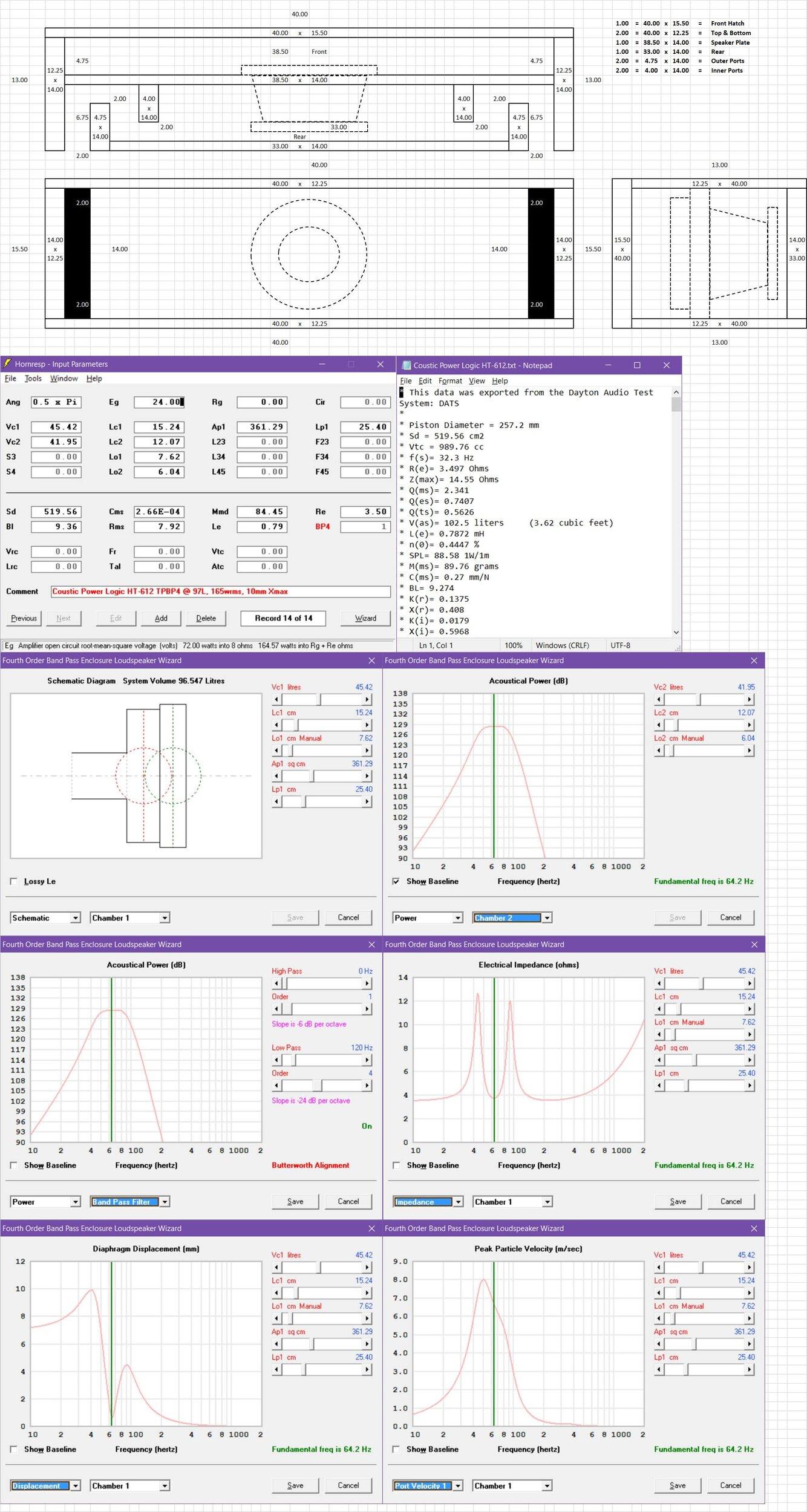The width and height of the screenshot is (807, 1512).
Task: Click right arrow of Vc2 litres slider
Action: coord(750,699)
